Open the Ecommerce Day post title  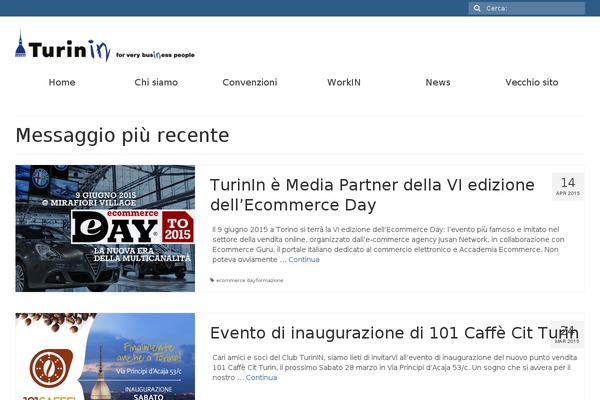click(x=373, y=194)
